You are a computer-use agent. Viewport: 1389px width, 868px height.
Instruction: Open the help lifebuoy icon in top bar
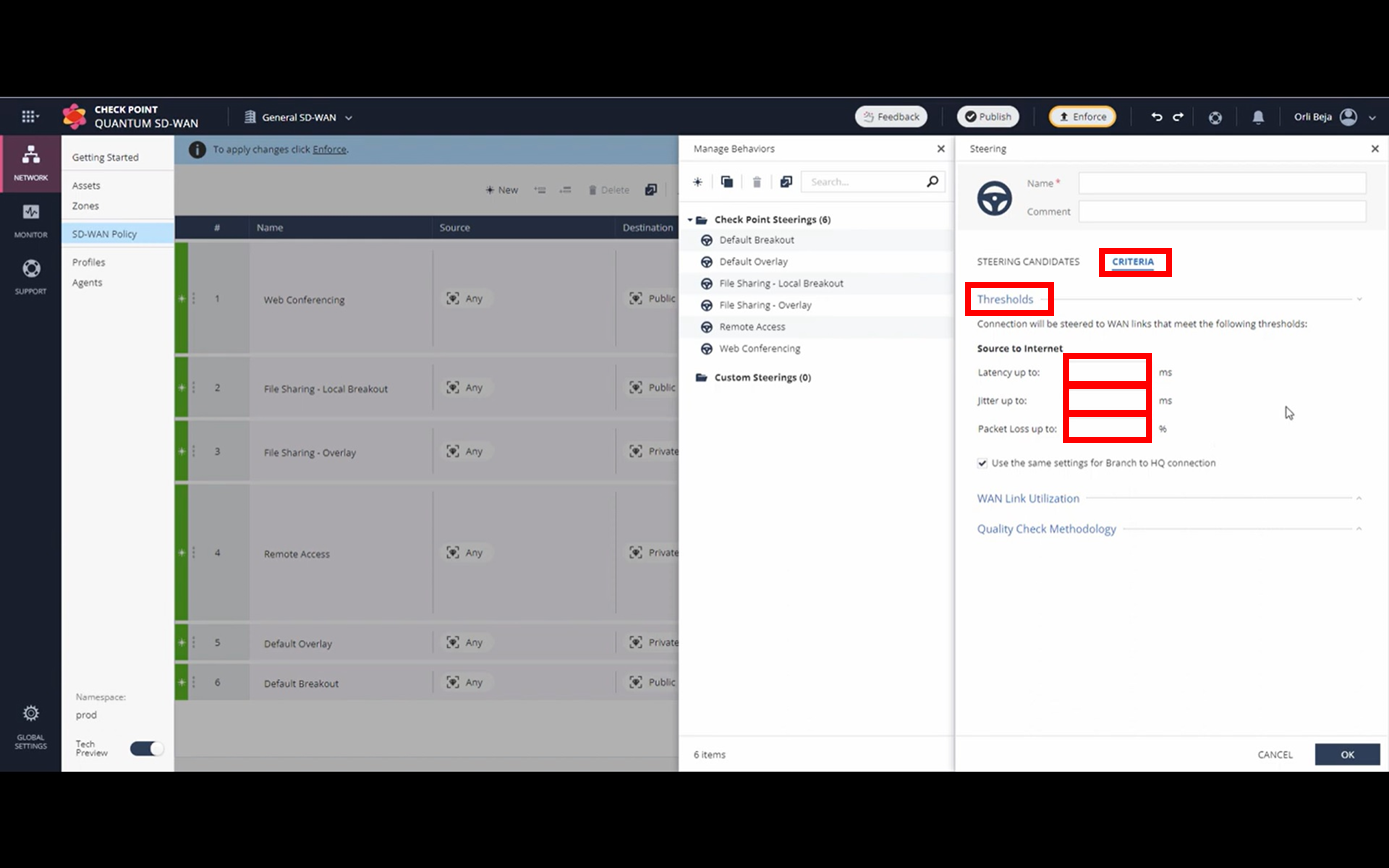[1215, 117]
